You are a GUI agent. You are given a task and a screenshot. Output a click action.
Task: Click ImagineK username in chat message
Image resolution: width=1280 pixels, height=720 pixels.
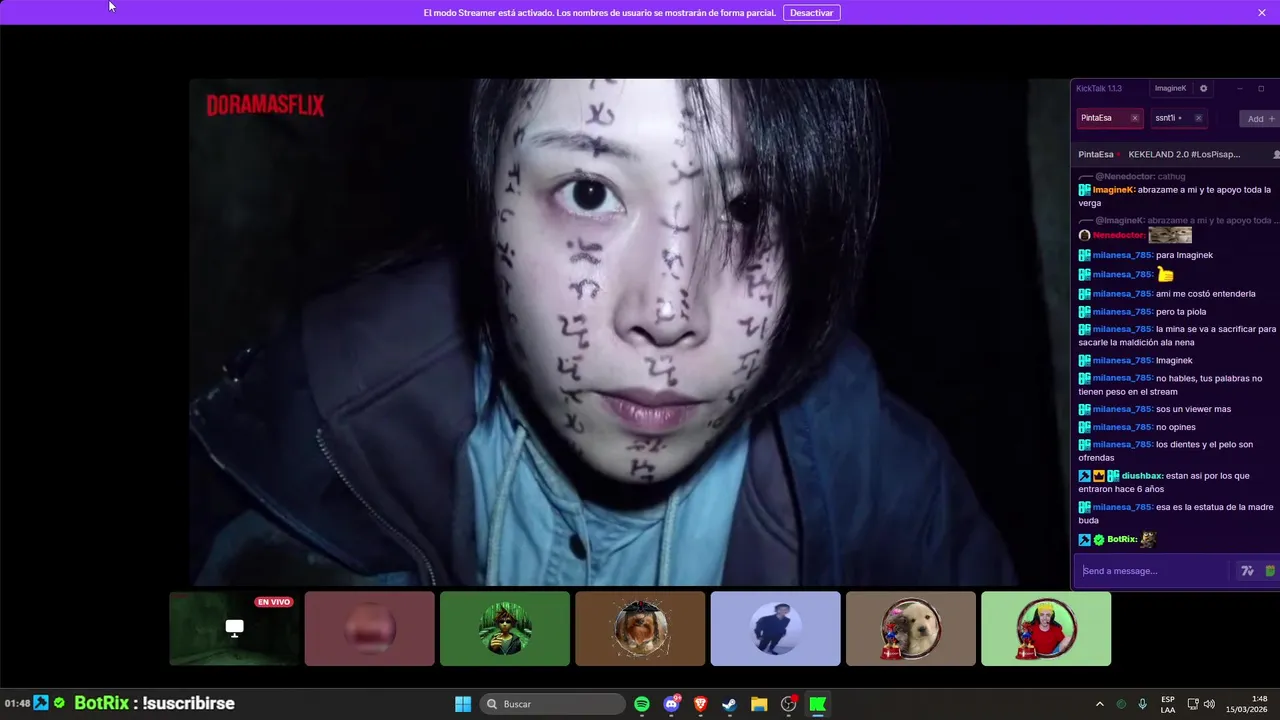pos(1113,190)
